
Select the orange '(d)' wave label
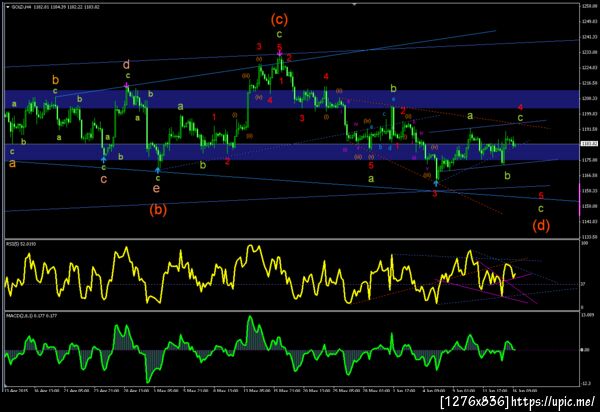point(541,226)
